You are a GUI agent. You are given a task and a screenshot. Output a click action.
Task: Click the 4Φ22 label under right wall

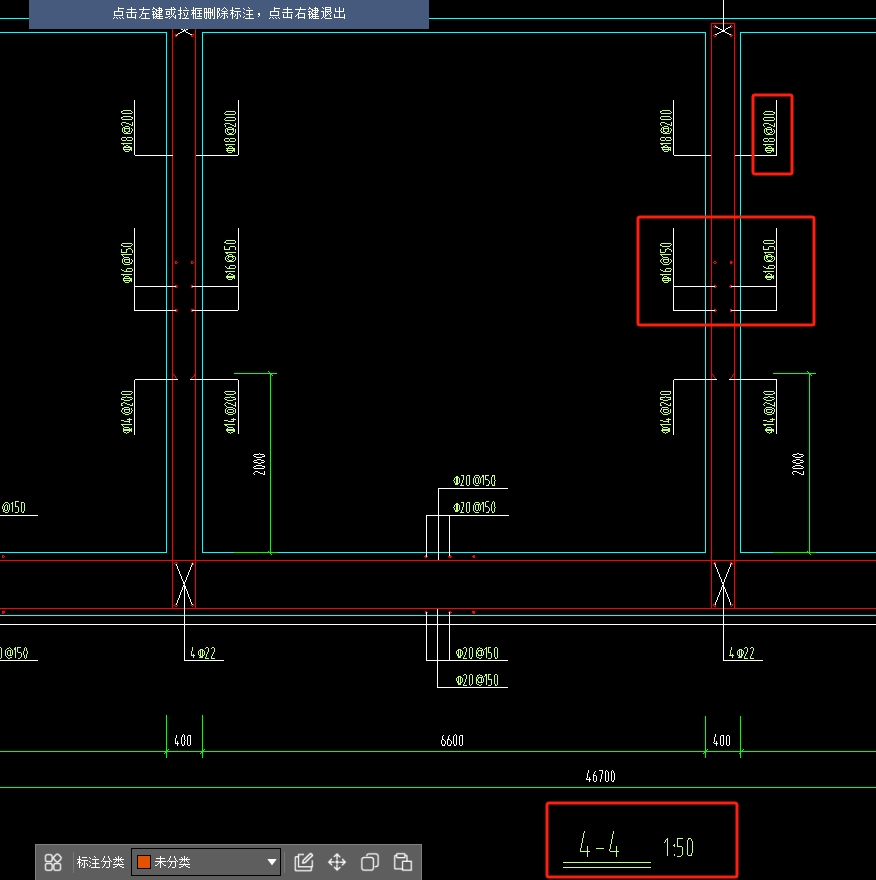pos(741,653)
